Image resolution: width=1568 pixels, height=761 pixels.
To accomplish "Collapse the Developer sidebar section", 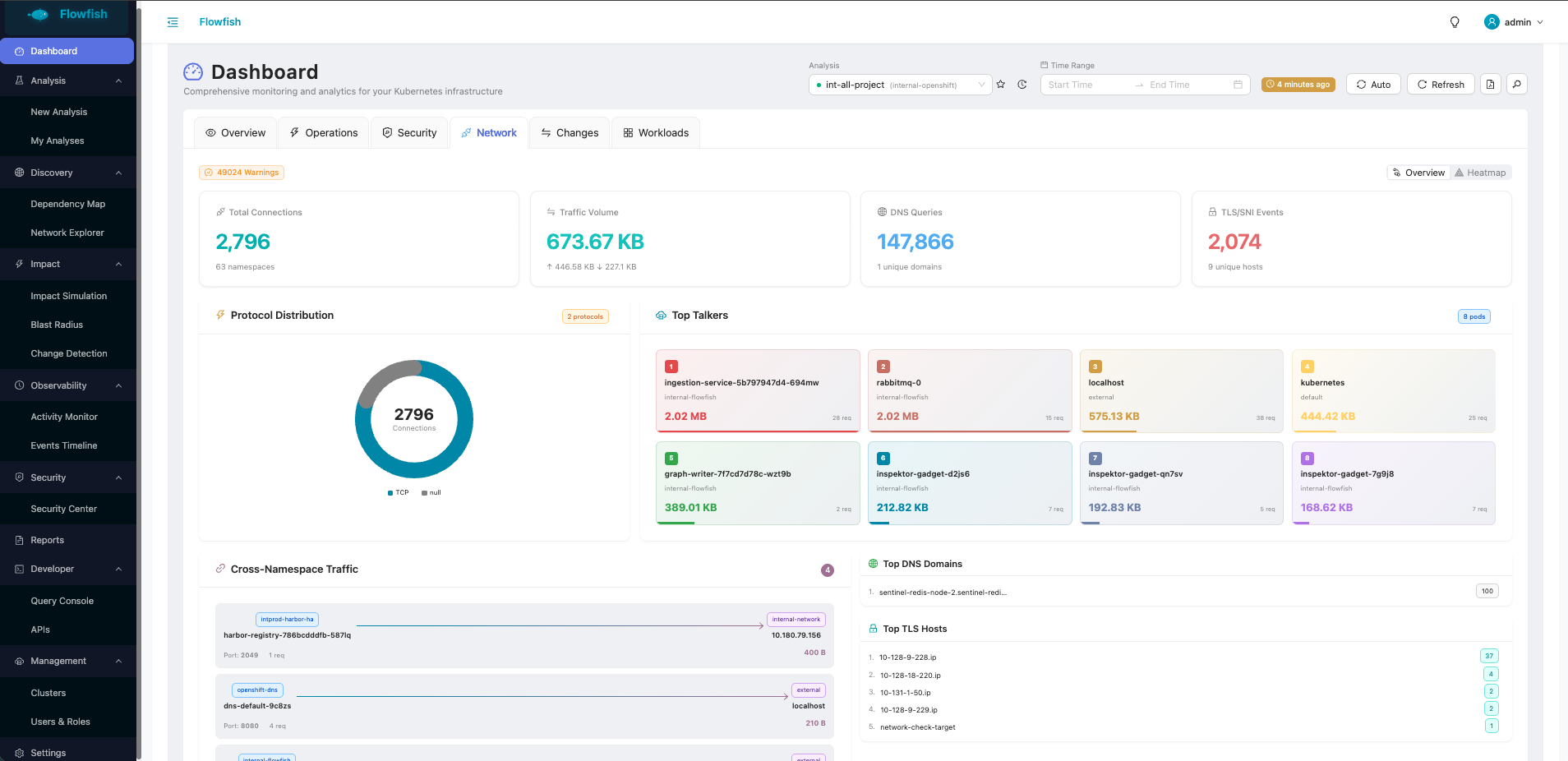I will [68, 569].
